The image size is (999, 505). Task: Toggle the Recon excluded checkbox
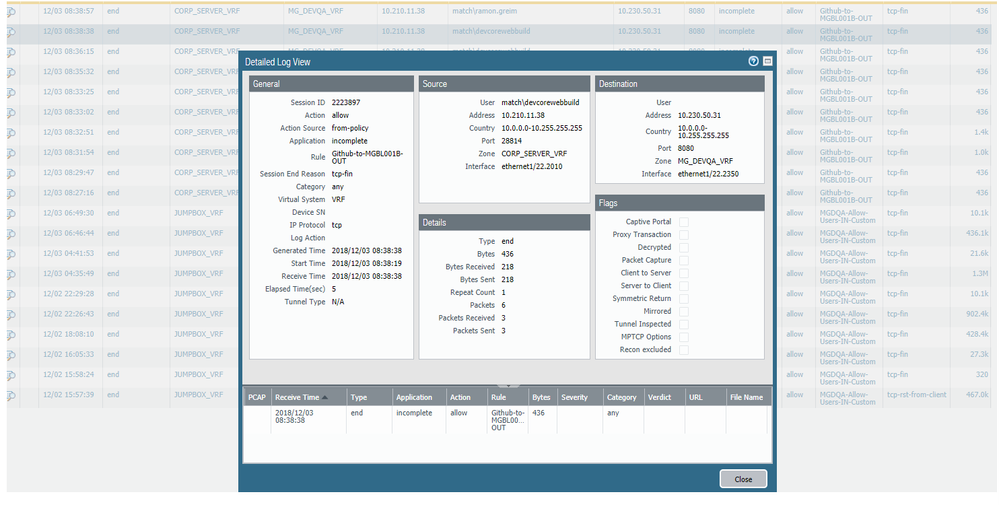[684, 350]
